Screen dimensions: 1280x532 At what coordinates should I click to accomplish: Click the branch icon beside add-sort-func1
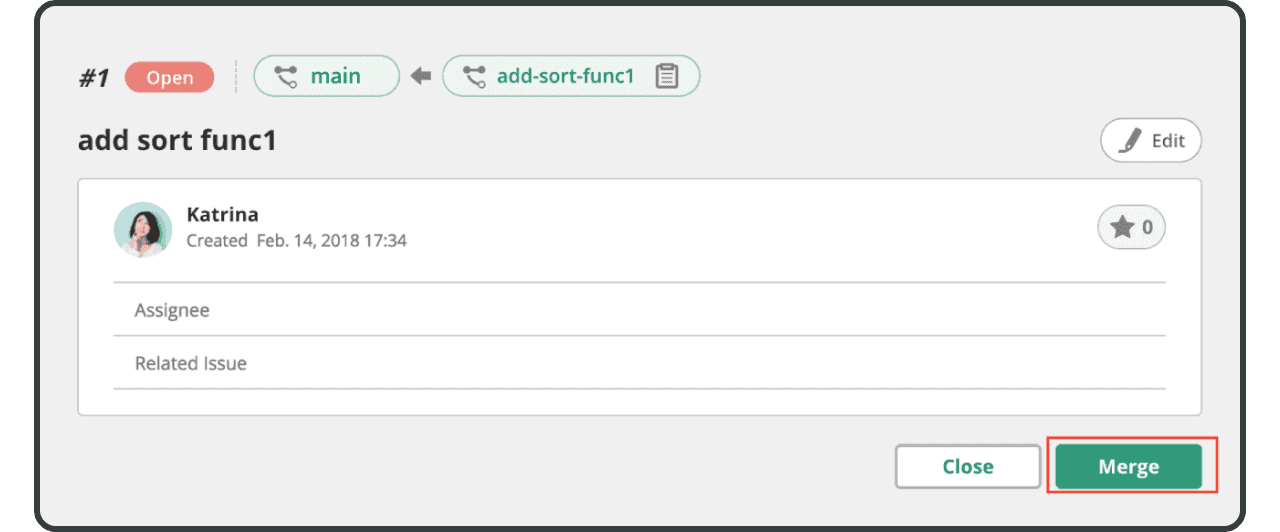[475, 76]
